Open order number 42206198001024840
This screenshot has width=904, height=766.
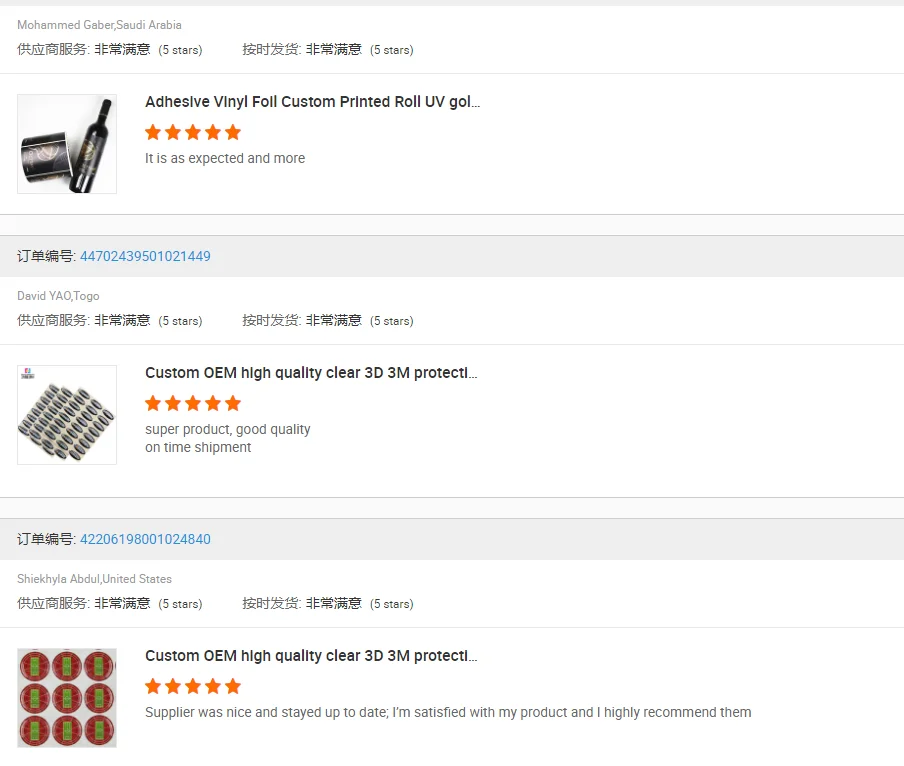pyautogui.click(x=145, y=539)
